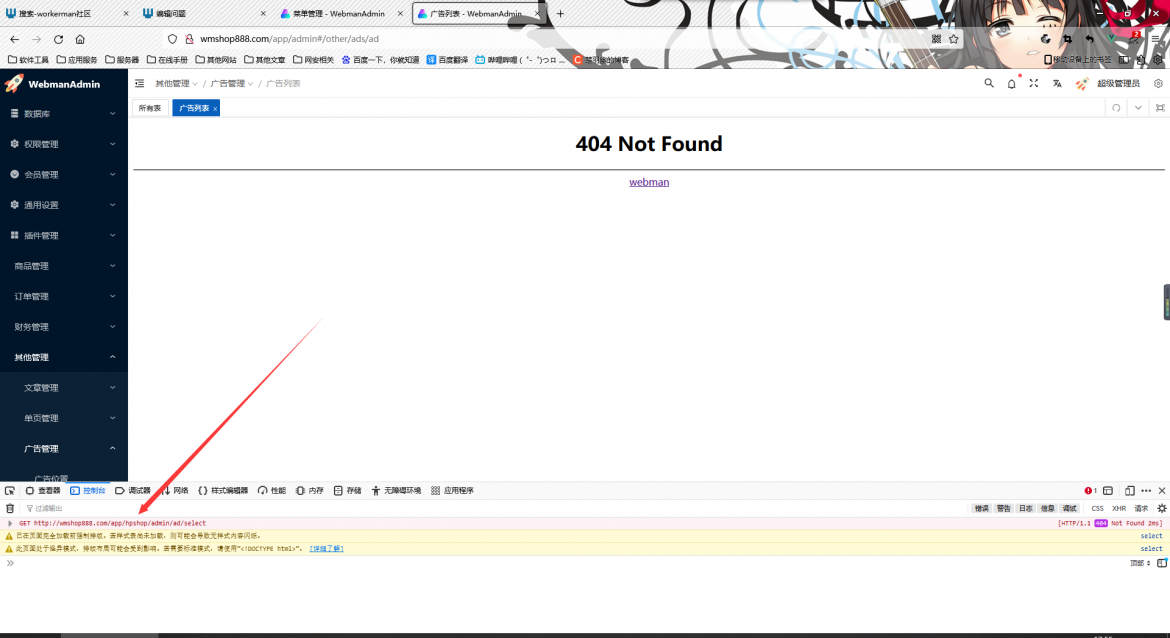The image size is (1170, 638).
Task: Toggle the 错误 console filter
Action: pyautogui.click(x=982, y=508)
